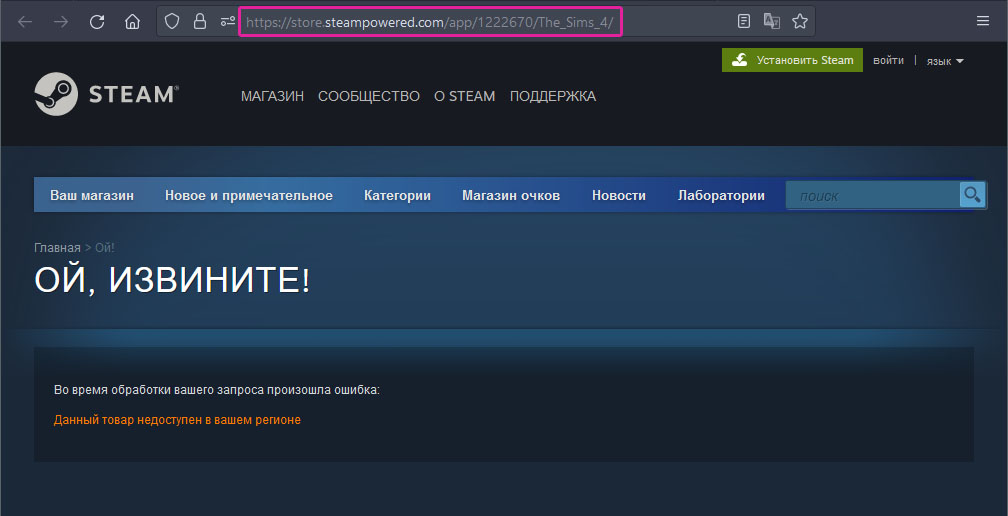Reload the page with refresh icon
1008x516 pixels.
point(97,21)
